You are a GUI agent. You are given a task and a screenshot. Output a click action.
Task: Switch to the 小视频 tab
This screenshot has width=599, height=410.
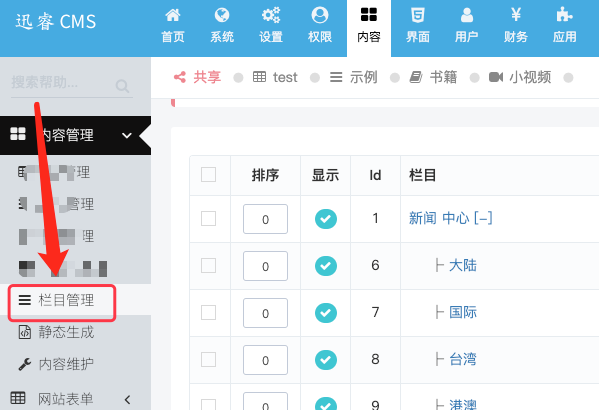coord(520,78)
